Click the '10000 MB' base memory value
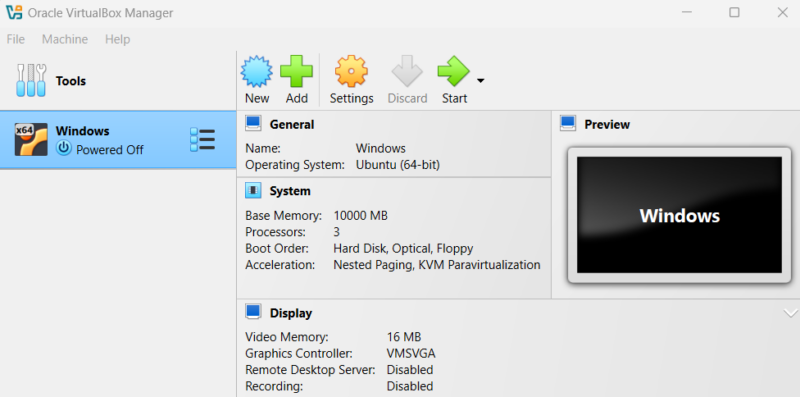800x397 pixels. 360,215
